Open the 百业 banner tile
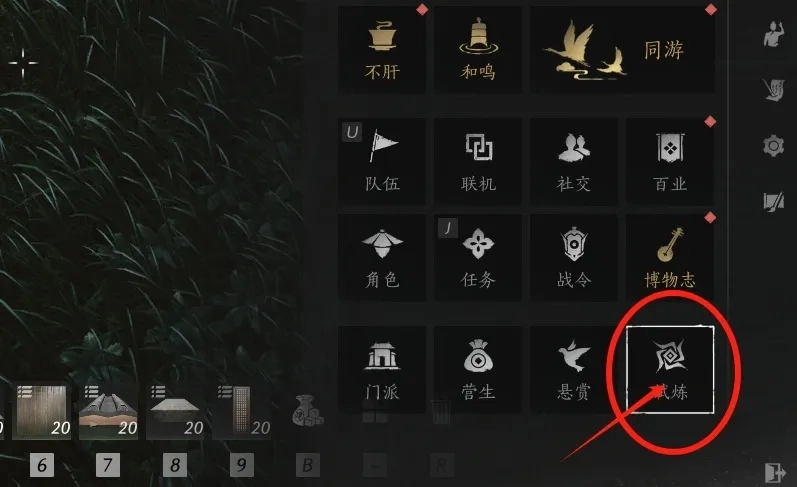The width and height of the screenshot is (797, 487). click(670, 162)
